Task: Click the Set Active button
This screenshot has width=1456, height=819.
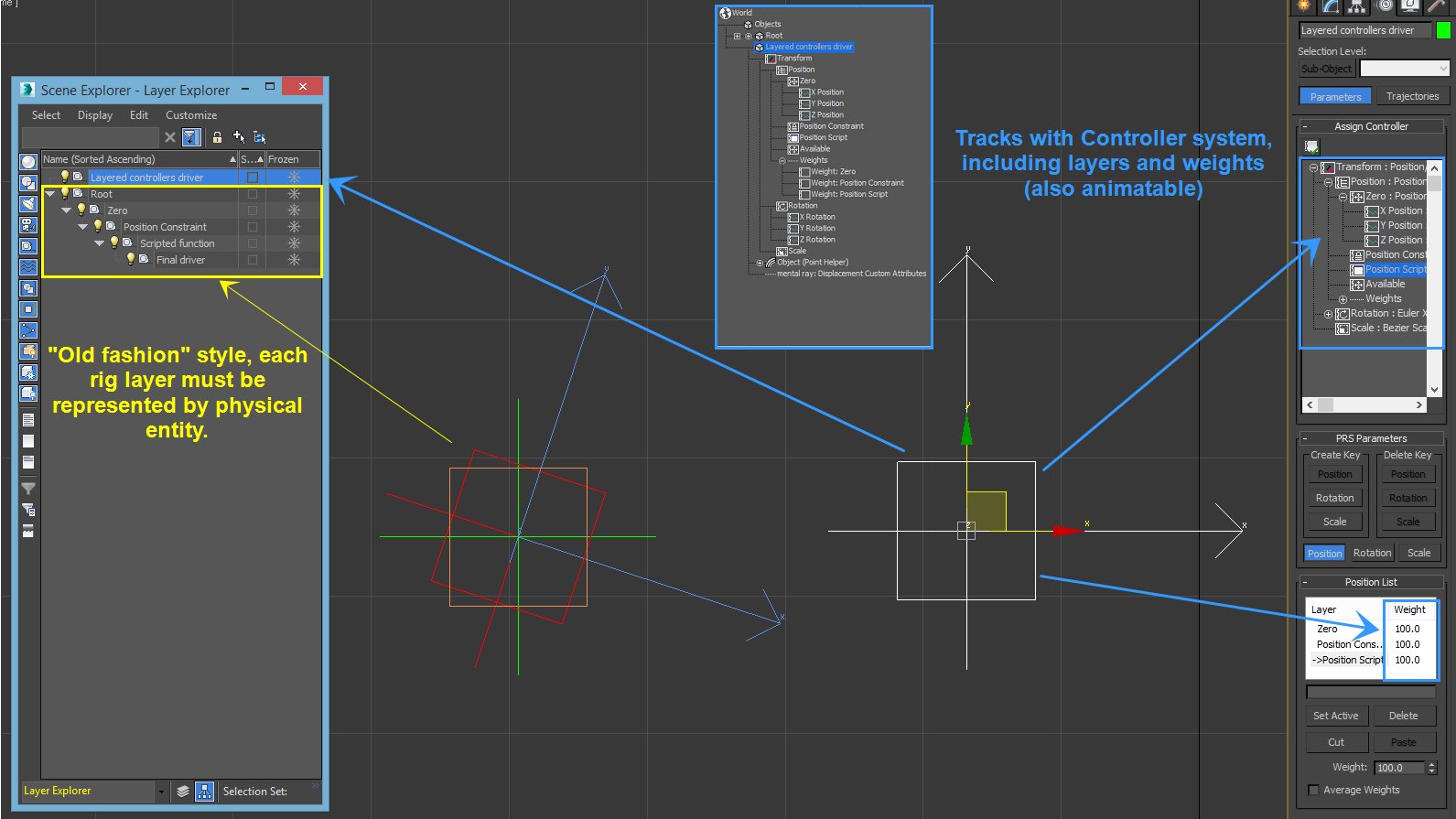Action: tap(1336, 716)
